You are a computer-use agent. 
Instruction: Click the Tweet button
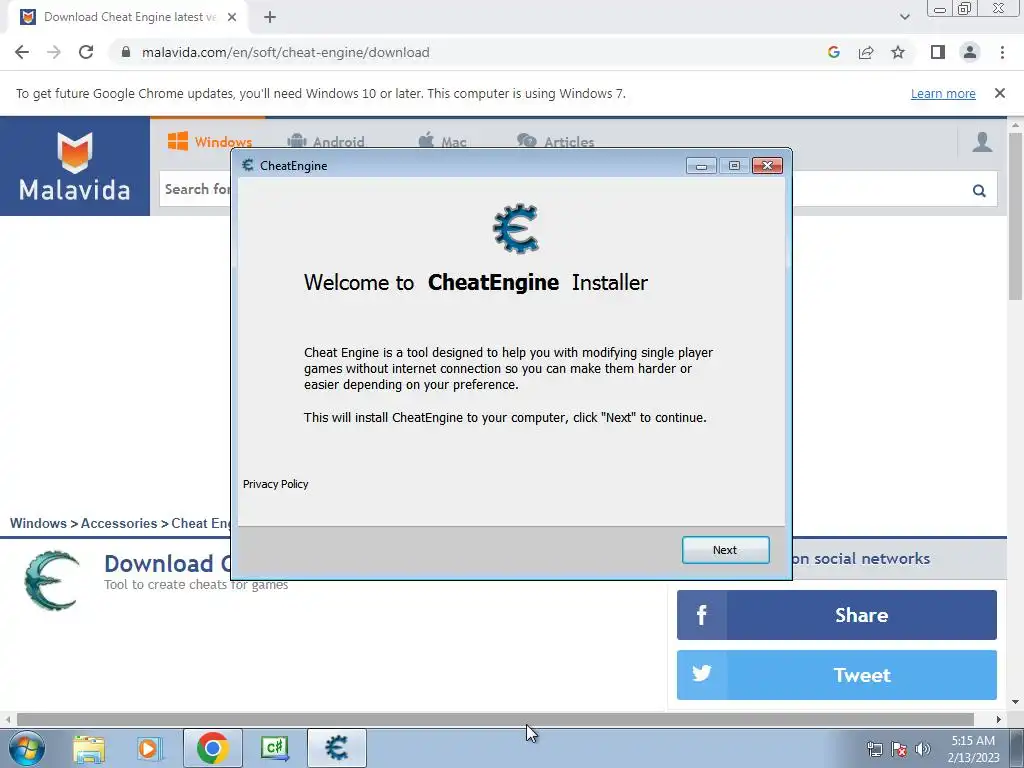(837, 675)
